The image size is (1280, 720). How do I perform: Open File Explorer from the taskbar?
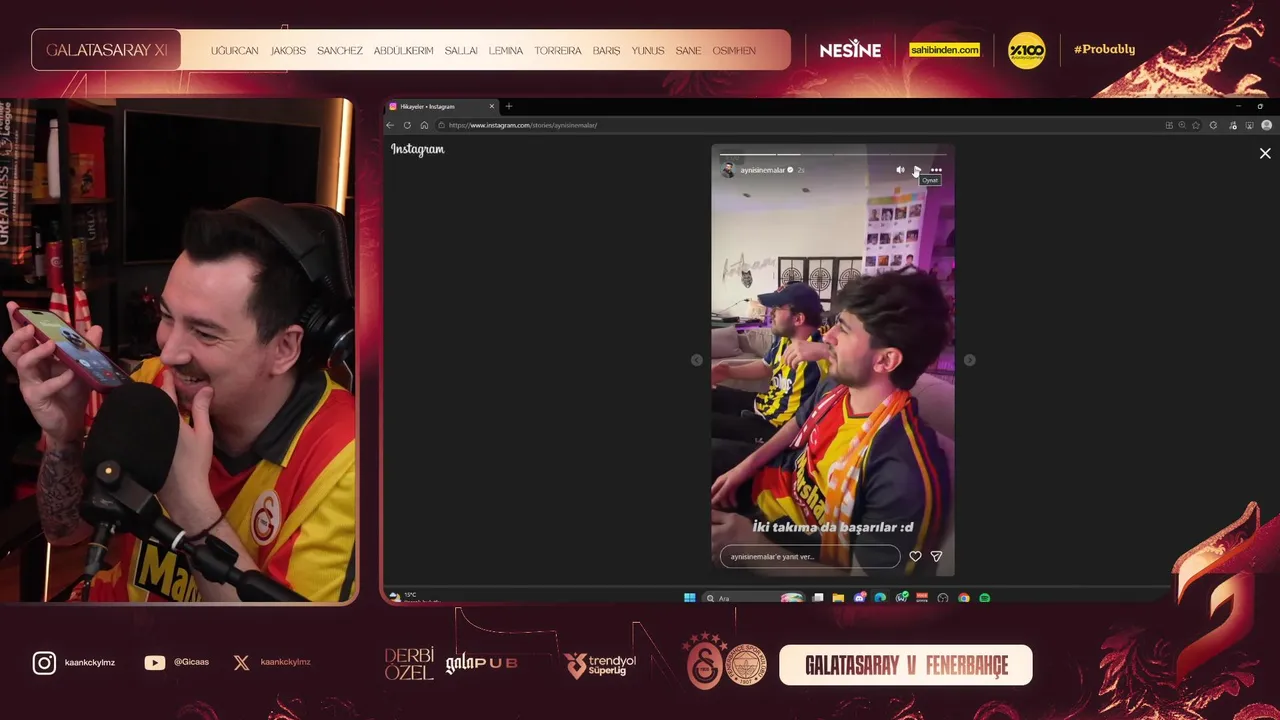838,597
